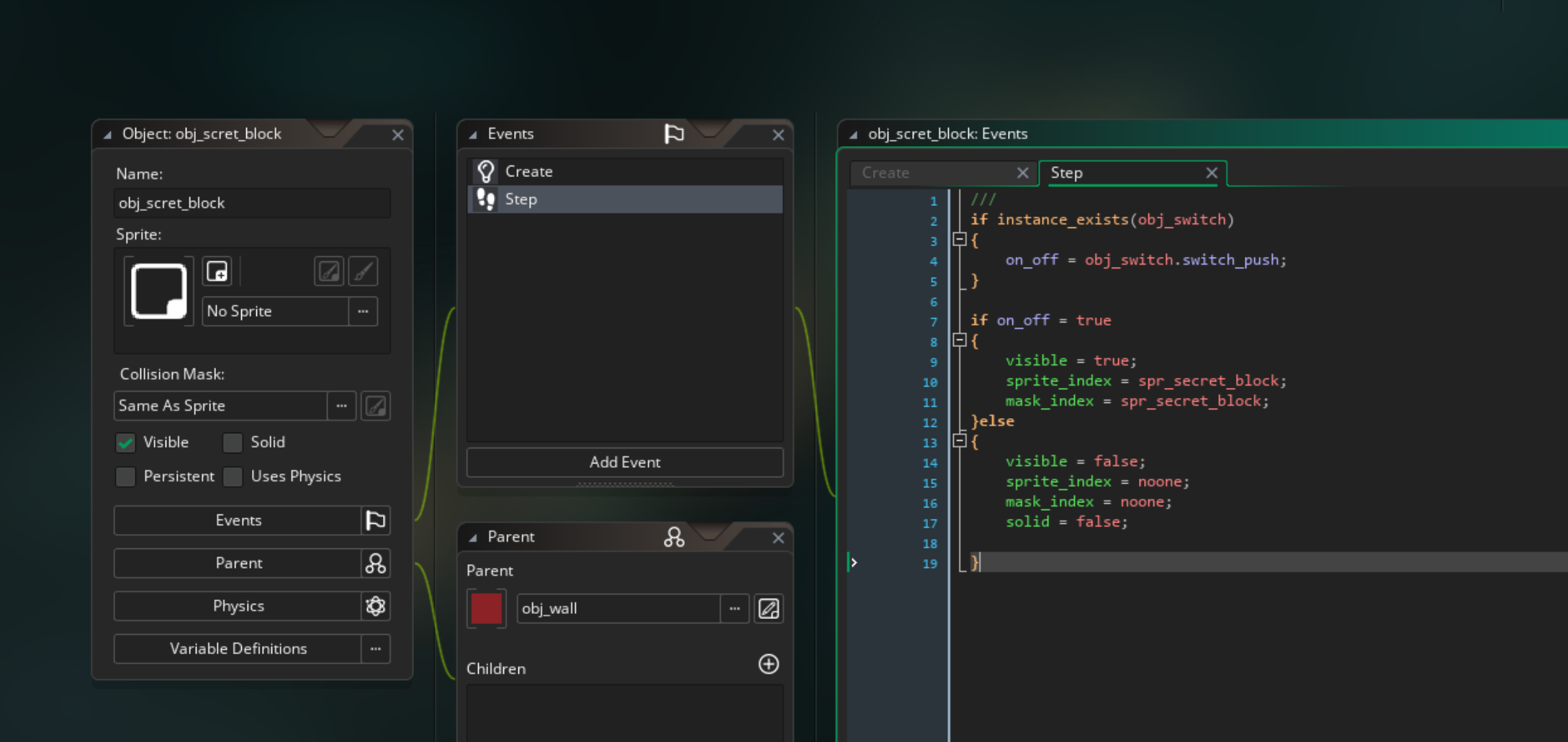1568x742 pixels.
Task: Open the No Sprite selector field
Action: [x=275, y=311]
